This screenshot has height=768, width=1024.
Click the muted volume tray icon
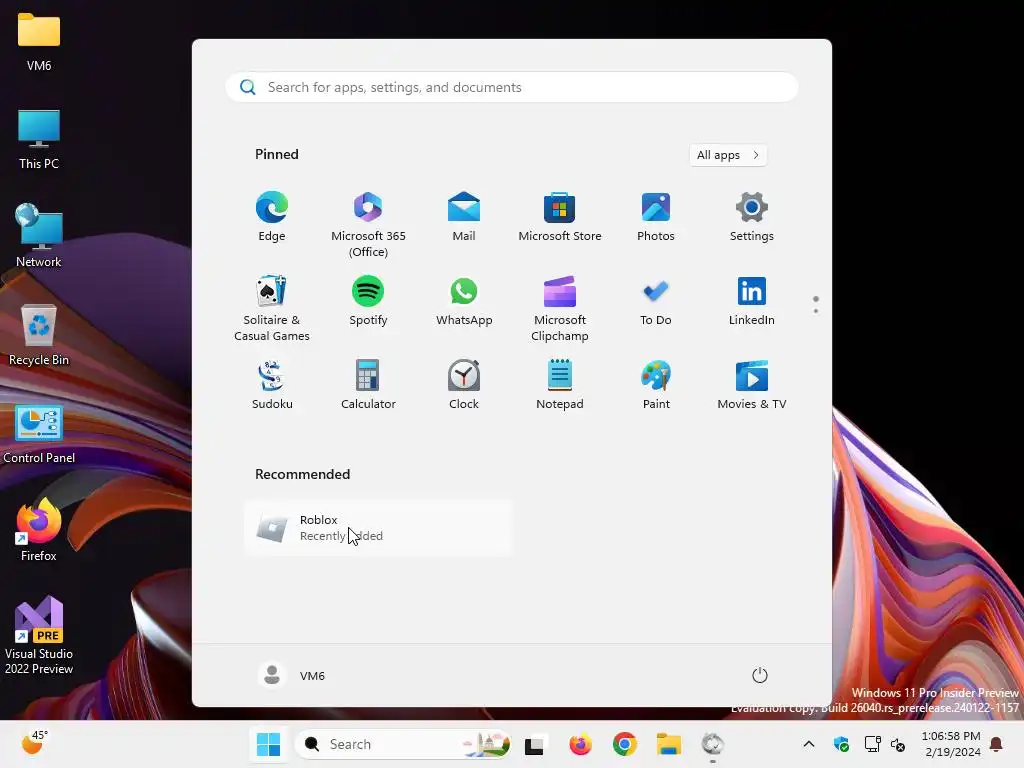pyautogui.click(x=898, y=744)
